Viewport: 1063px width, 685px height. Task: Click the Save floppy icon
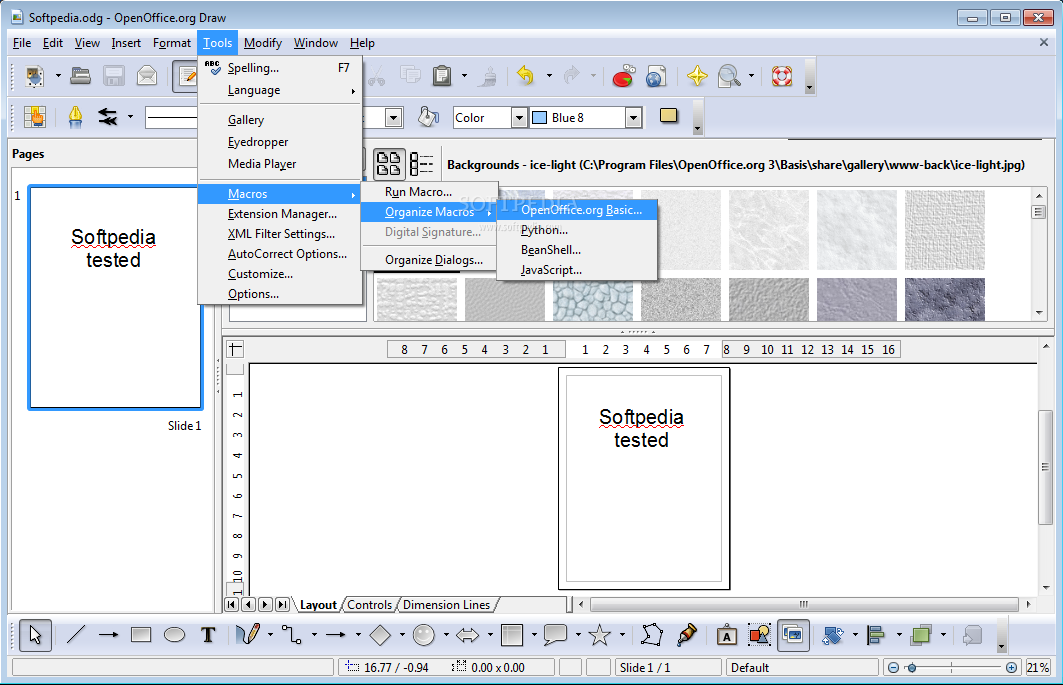(x=113, y=75)
